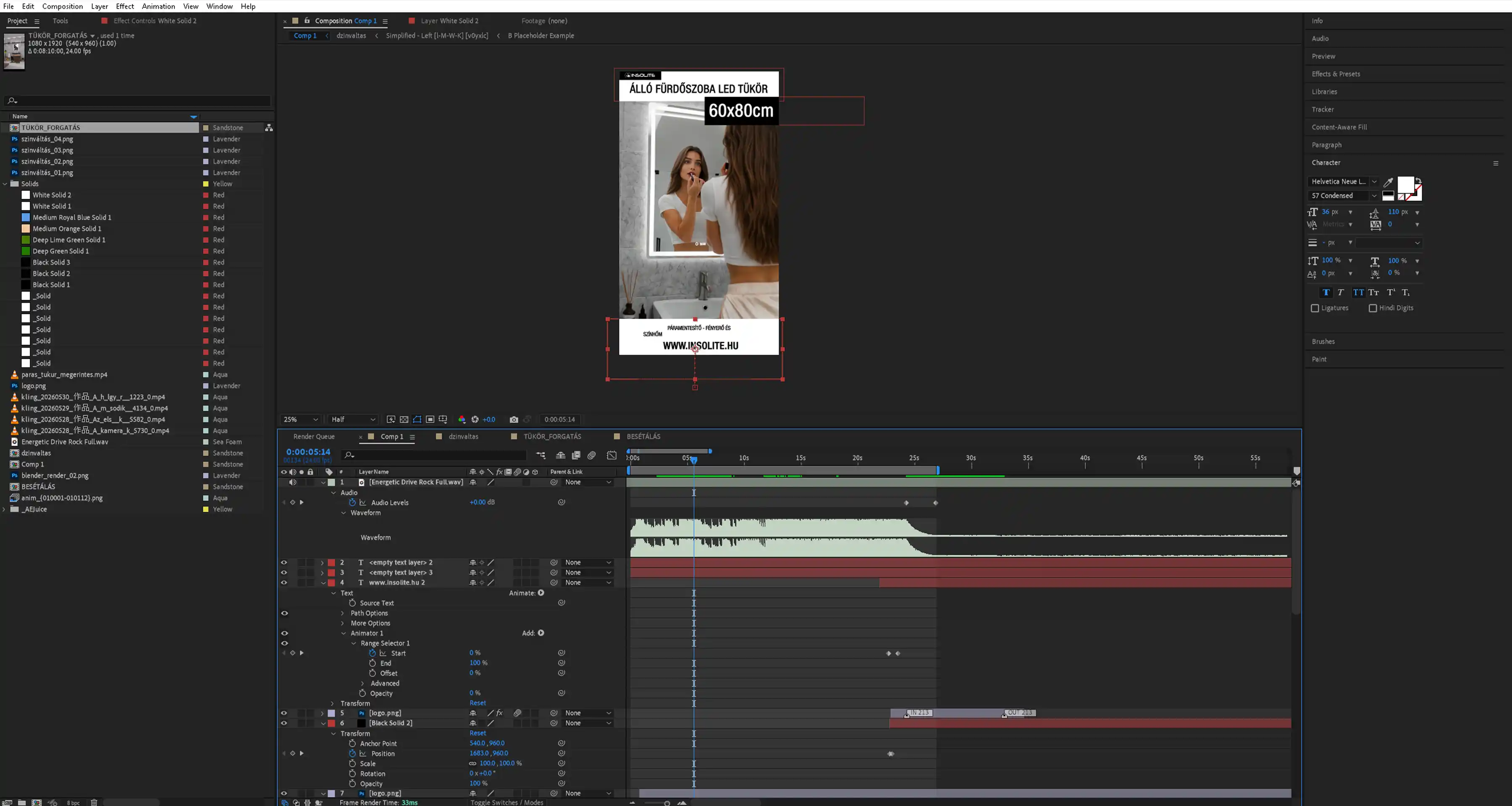Apply Superscript text style

click(x=1391, y=292)
